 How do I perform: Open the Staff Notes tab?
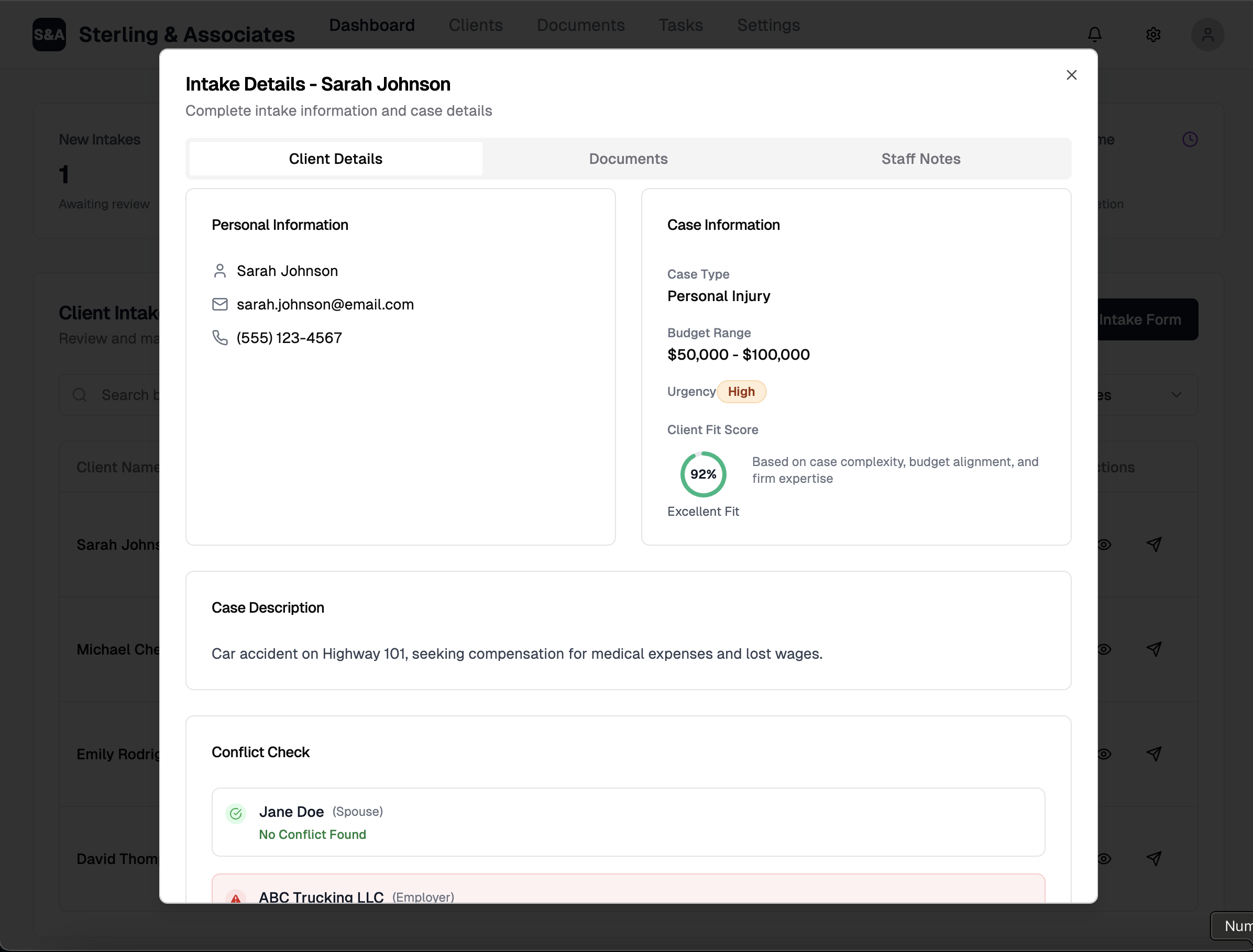920,159
